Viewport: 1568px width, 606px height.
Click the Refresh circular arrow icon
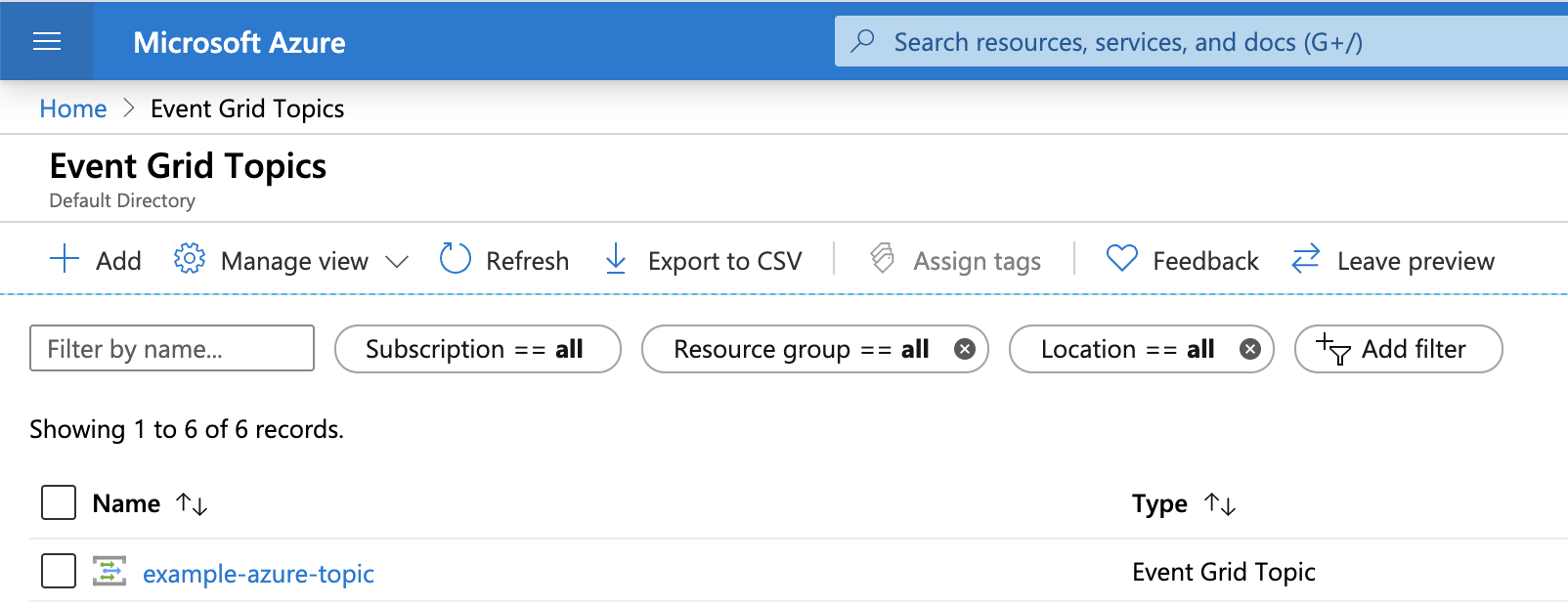tap(456, 259)
